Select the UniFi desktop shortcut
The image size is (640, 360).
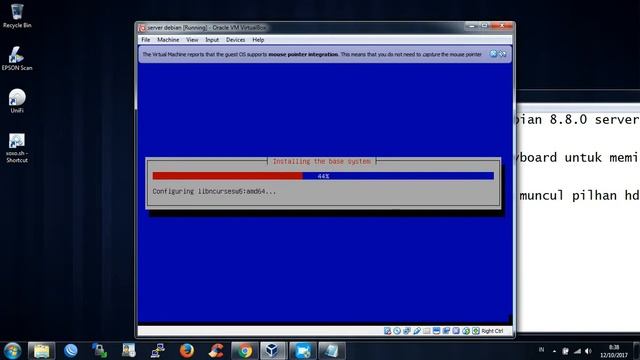[x=17, y=101]
